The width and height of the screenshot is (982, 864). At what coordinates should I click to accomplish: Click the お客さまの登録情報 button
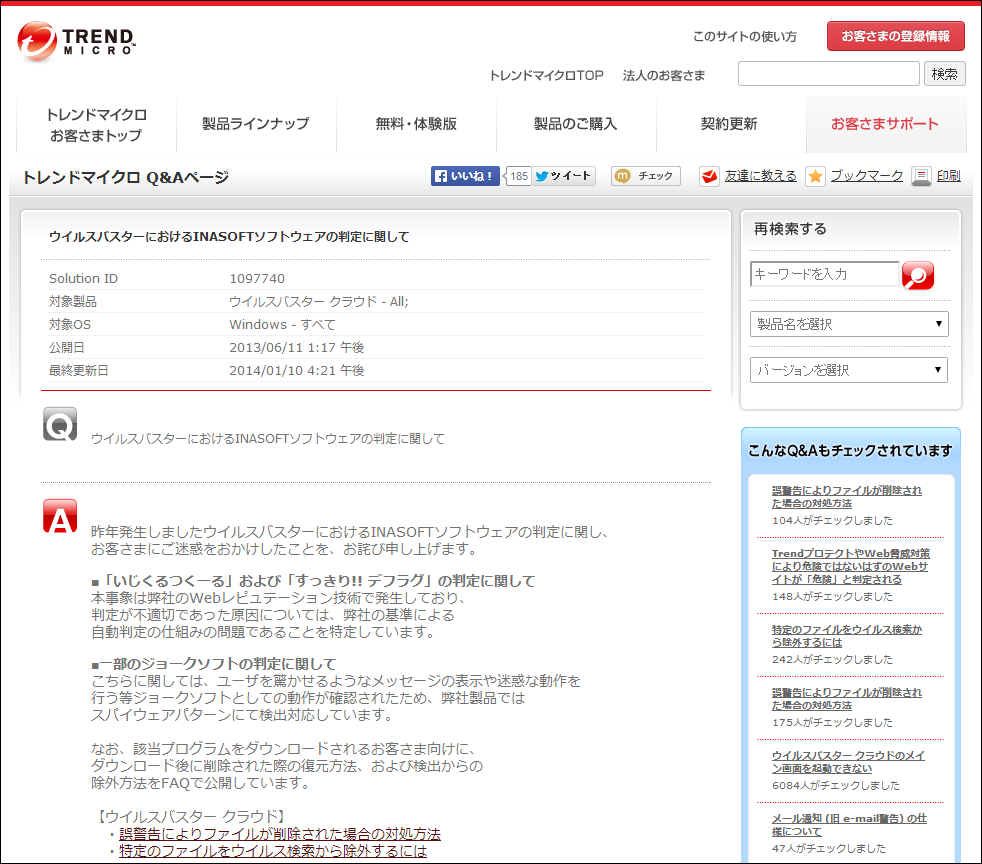pyautogui.click(x=895, y=35)
